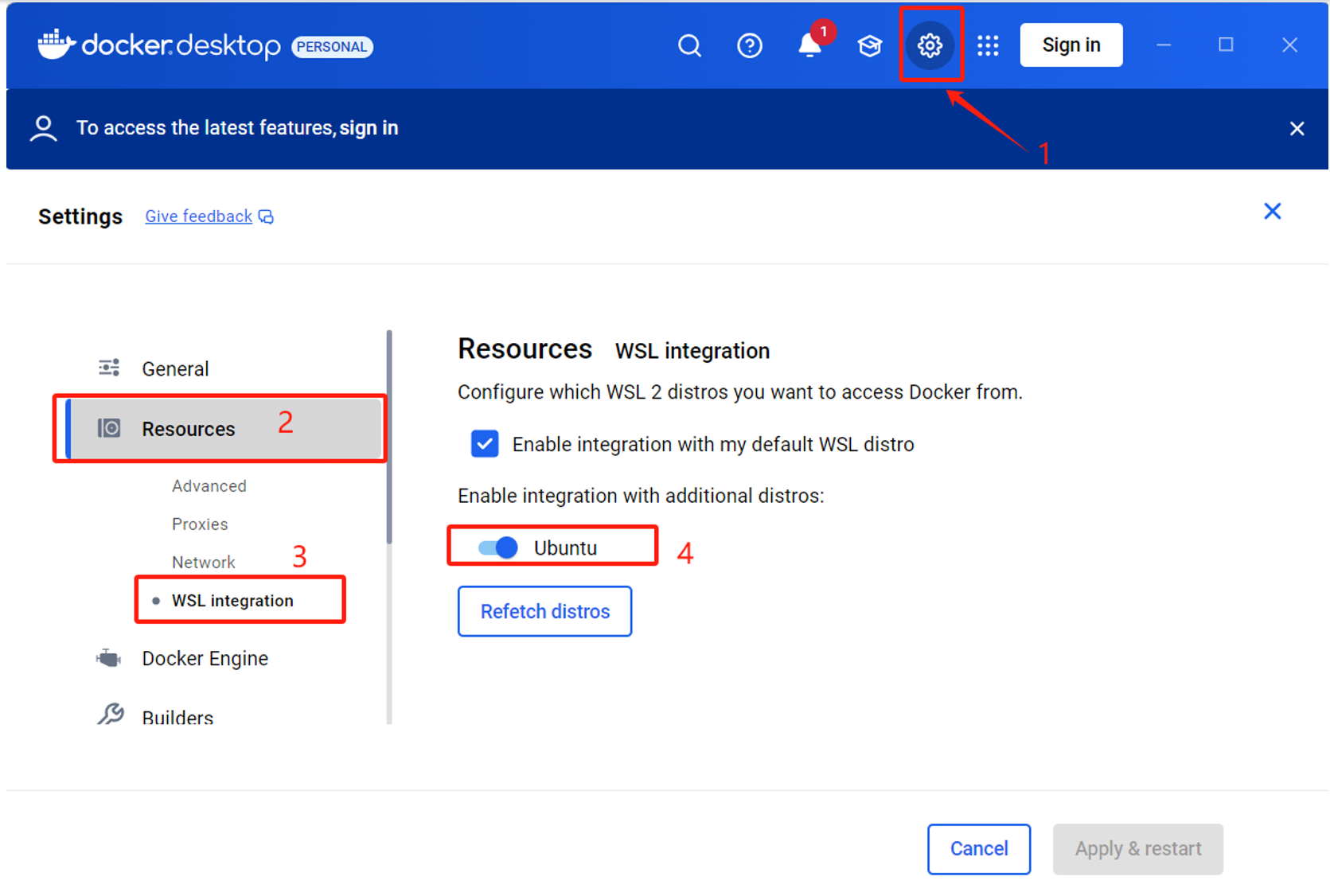Go to the Advanced resources subsection
This screenshot has width=1330, height=896.
click(x=209, y=486)
